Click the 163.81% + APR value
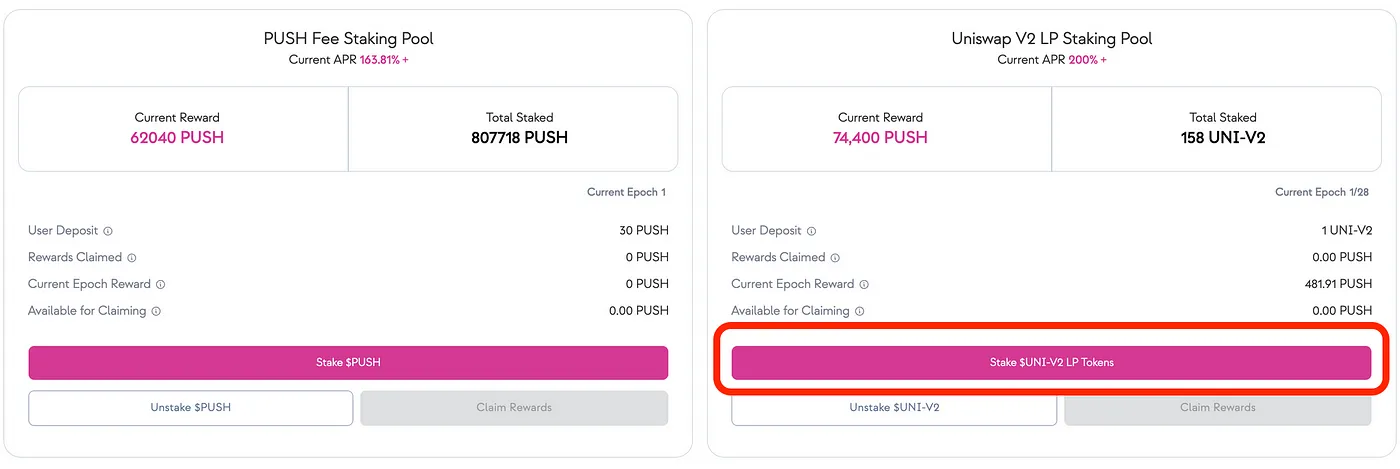1400x469 pixels. pyautogui.click(x=383, y=60)
